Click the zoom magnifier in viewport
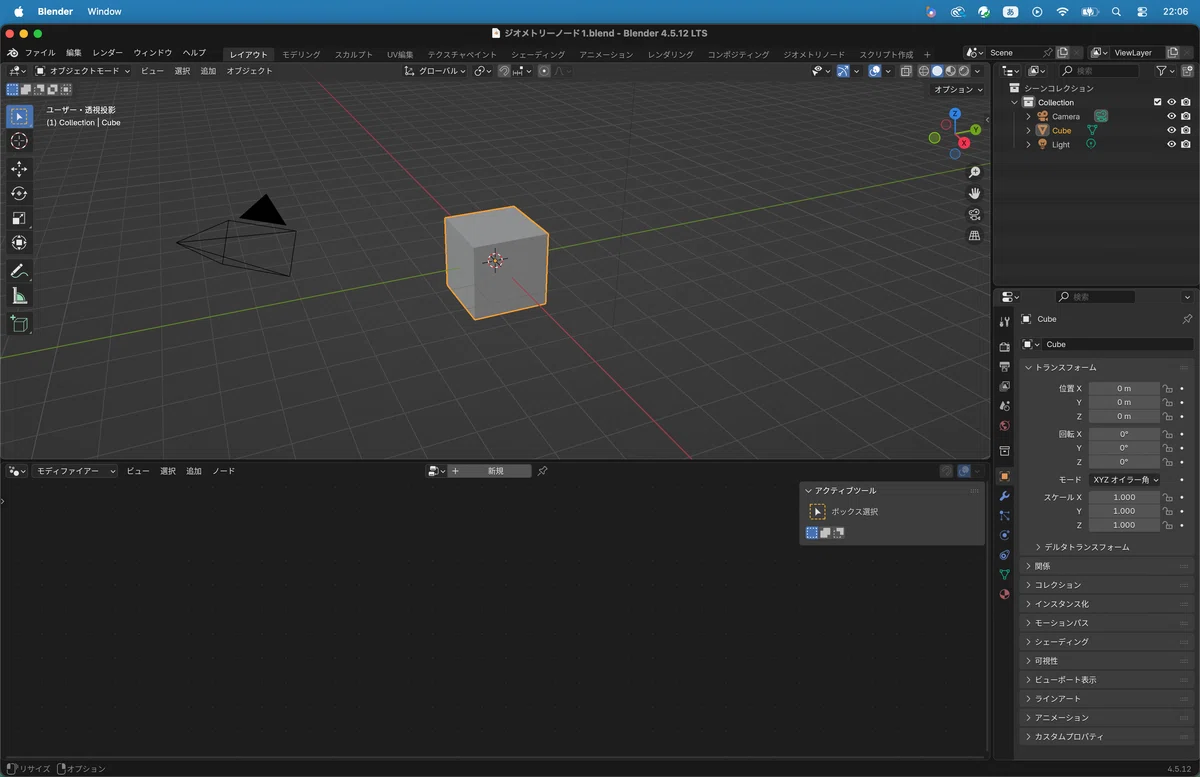 pyautogui.click(x=975, y=172)
